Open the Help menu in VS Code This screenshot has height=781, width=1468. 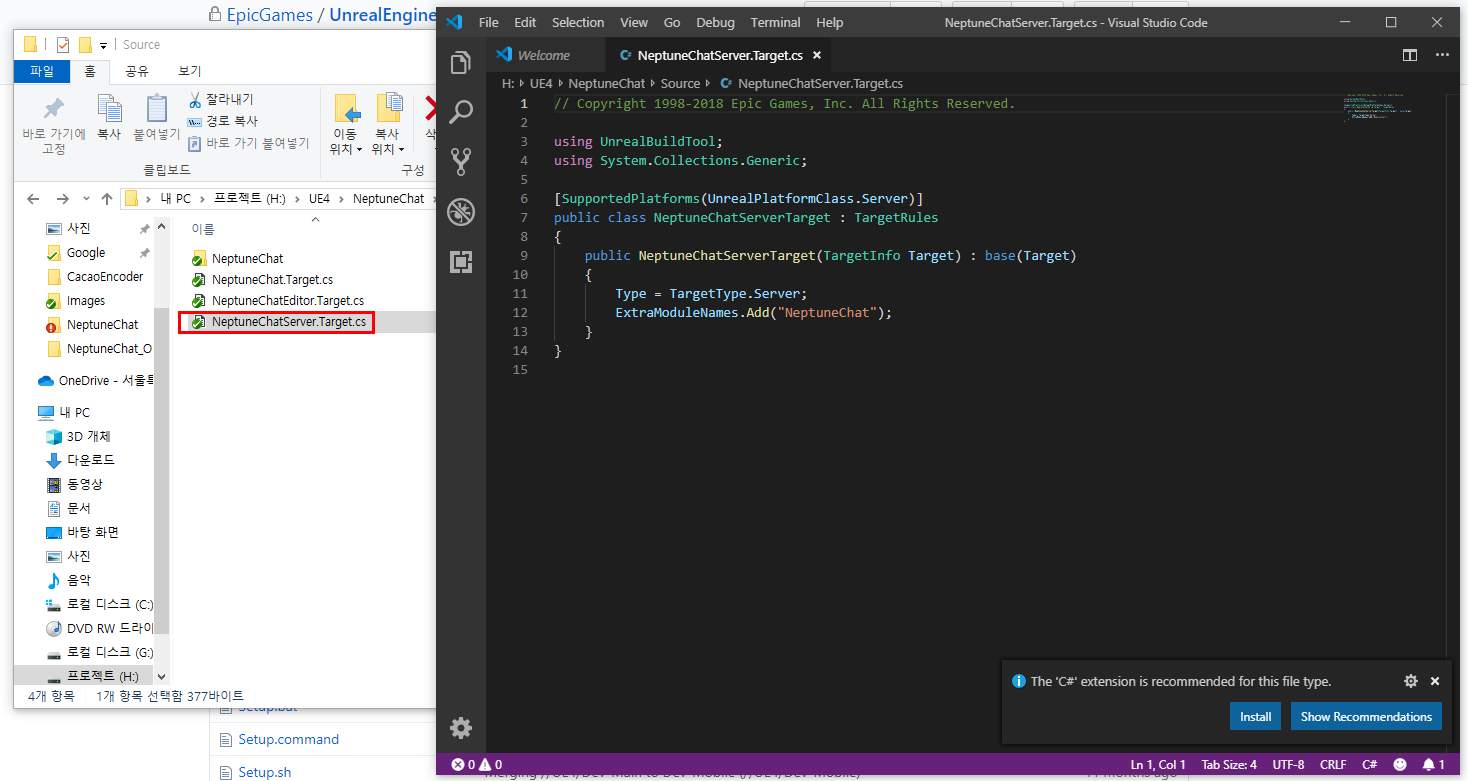(x=829, y=22)
